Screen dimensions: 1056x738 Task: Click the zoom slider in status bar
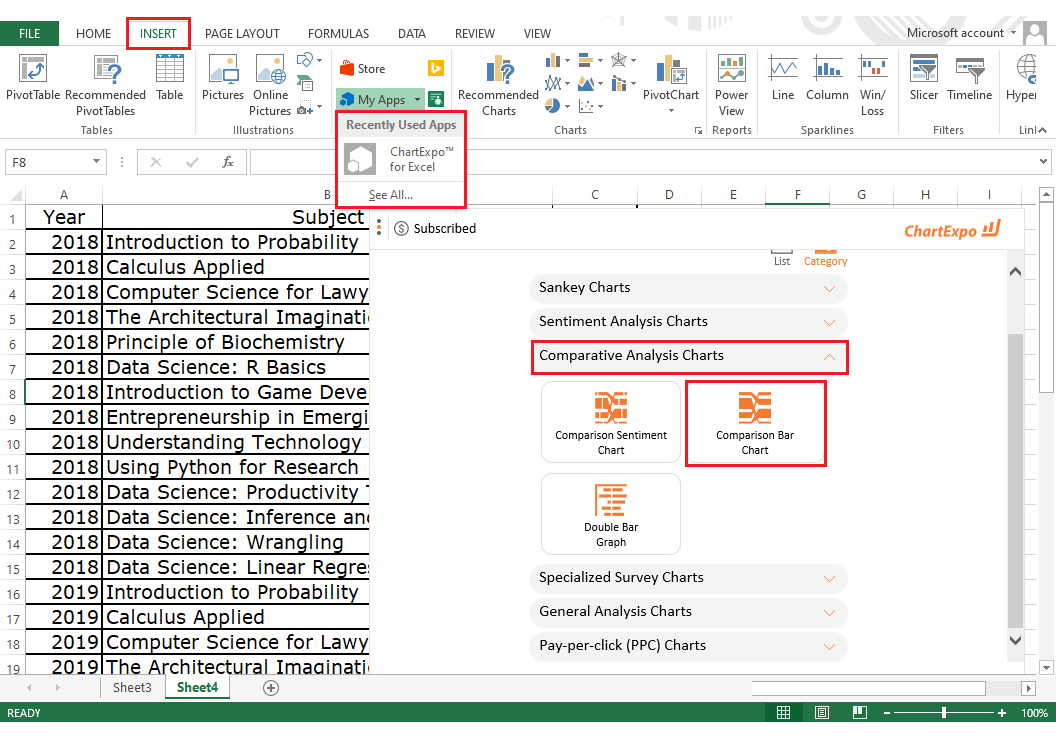coord(944,713)
